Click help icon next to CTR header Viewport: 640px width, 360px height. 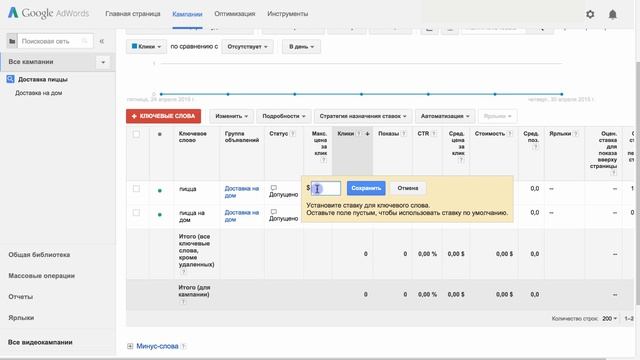click(433, 134)
